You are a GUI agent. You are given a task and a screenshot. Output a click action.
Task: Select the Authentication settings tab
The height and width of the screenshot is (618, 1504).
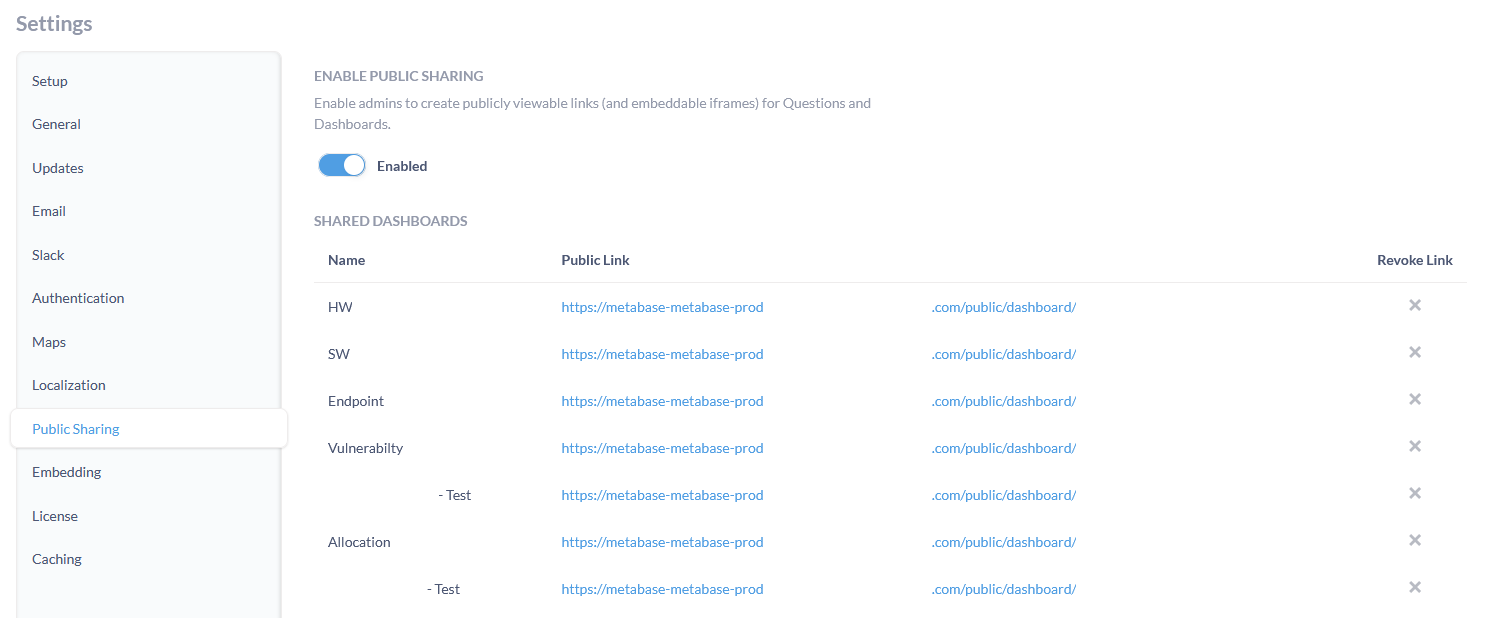click(x=78, y=297)
